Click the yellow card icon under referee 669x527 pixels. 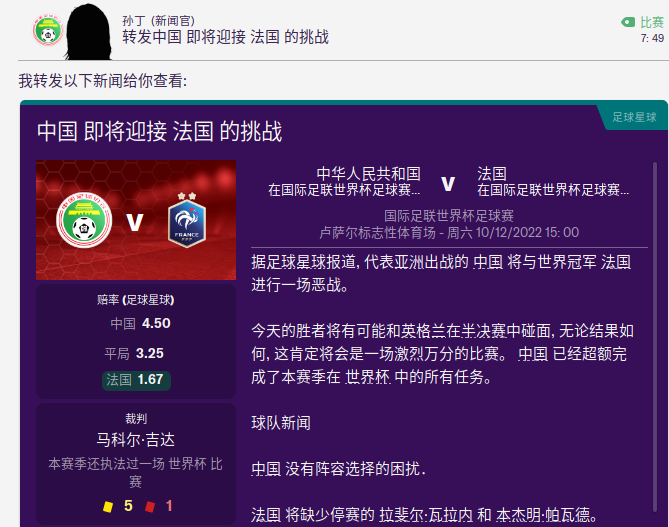point(108,507)
